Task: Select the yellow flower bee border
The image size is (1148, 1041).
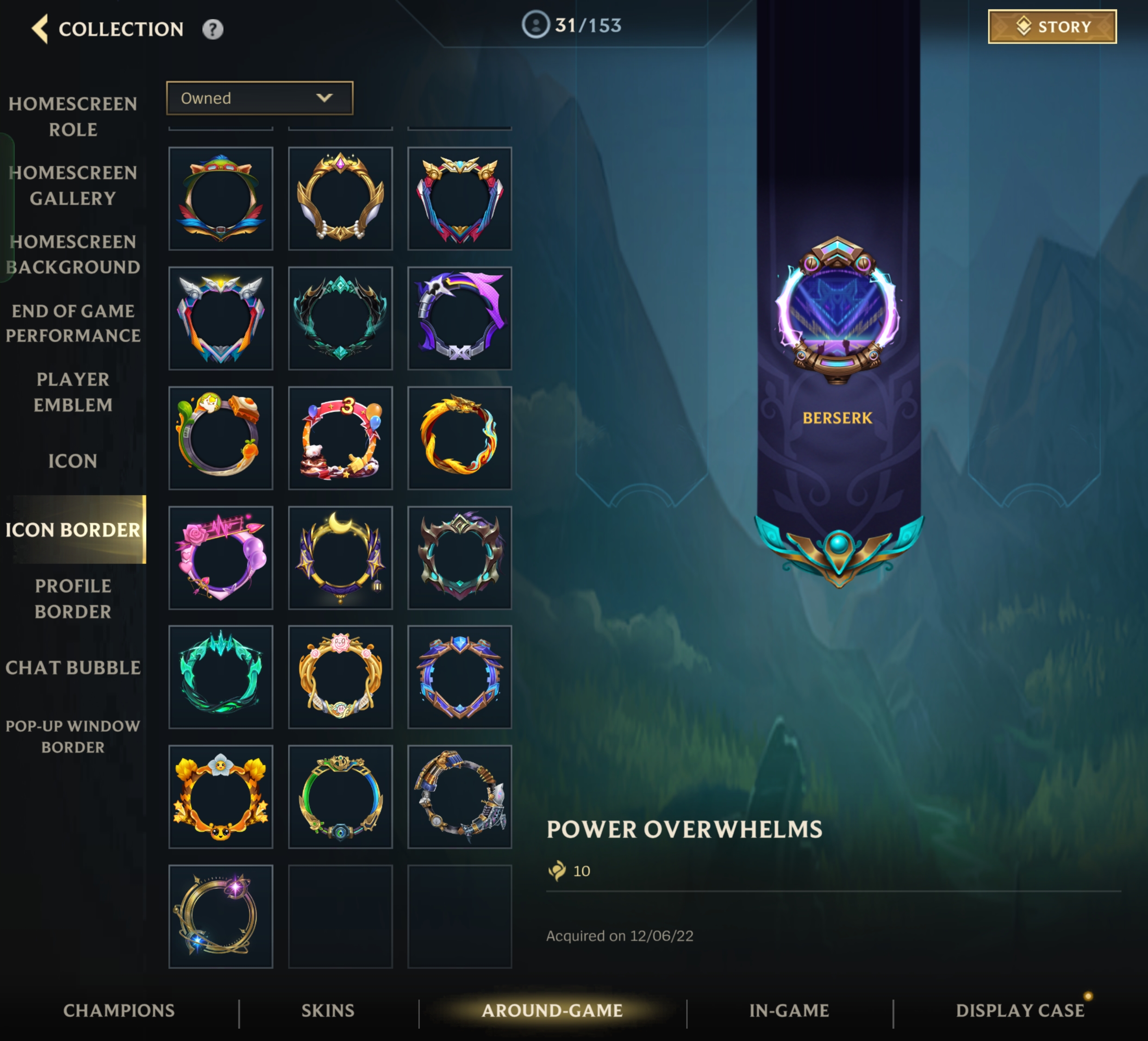Action: [x=221, y=796]
